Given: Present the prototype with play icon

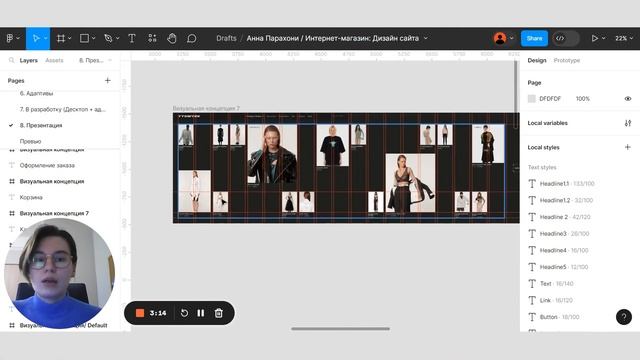Looking at the screenshot, I should 595,38.
